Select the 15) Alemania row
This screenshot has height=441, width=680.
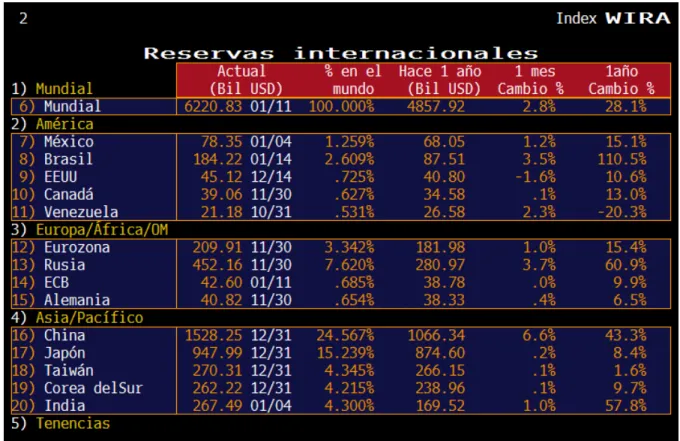coord(340,300)
